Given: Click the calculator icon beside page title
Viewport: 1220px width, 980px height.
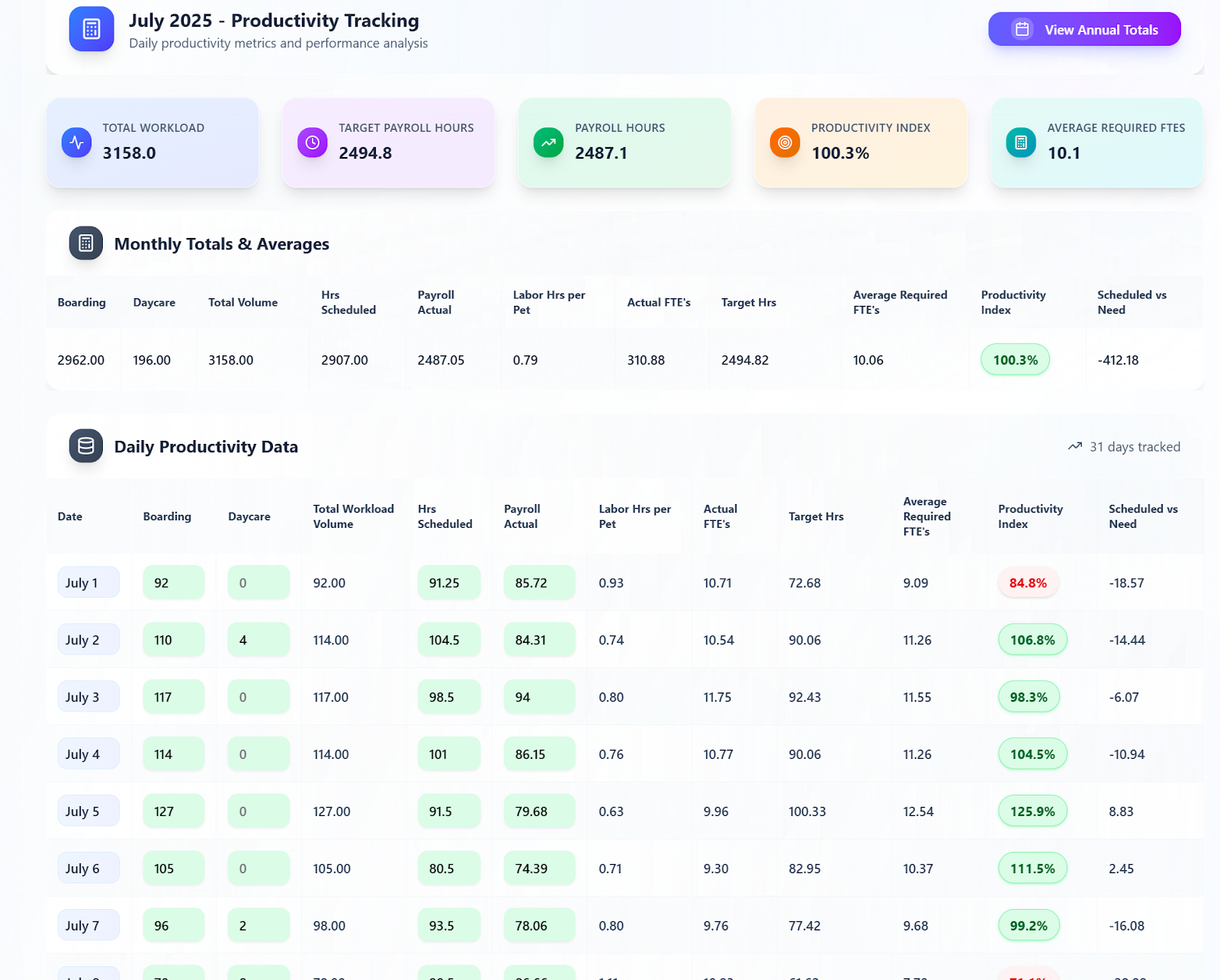Looking at the screenshot, I should coord(91,29).
